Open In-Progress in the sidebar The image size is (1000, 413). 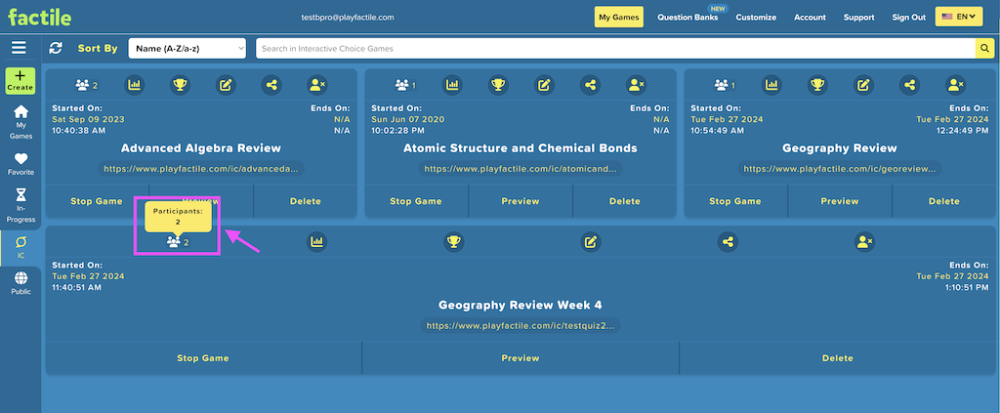(x=20, y=205)
